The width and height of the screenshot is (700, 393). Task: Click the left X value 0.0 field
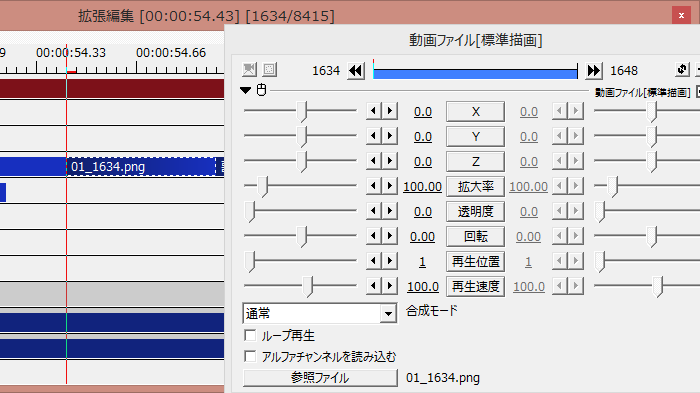coord(423,112)
